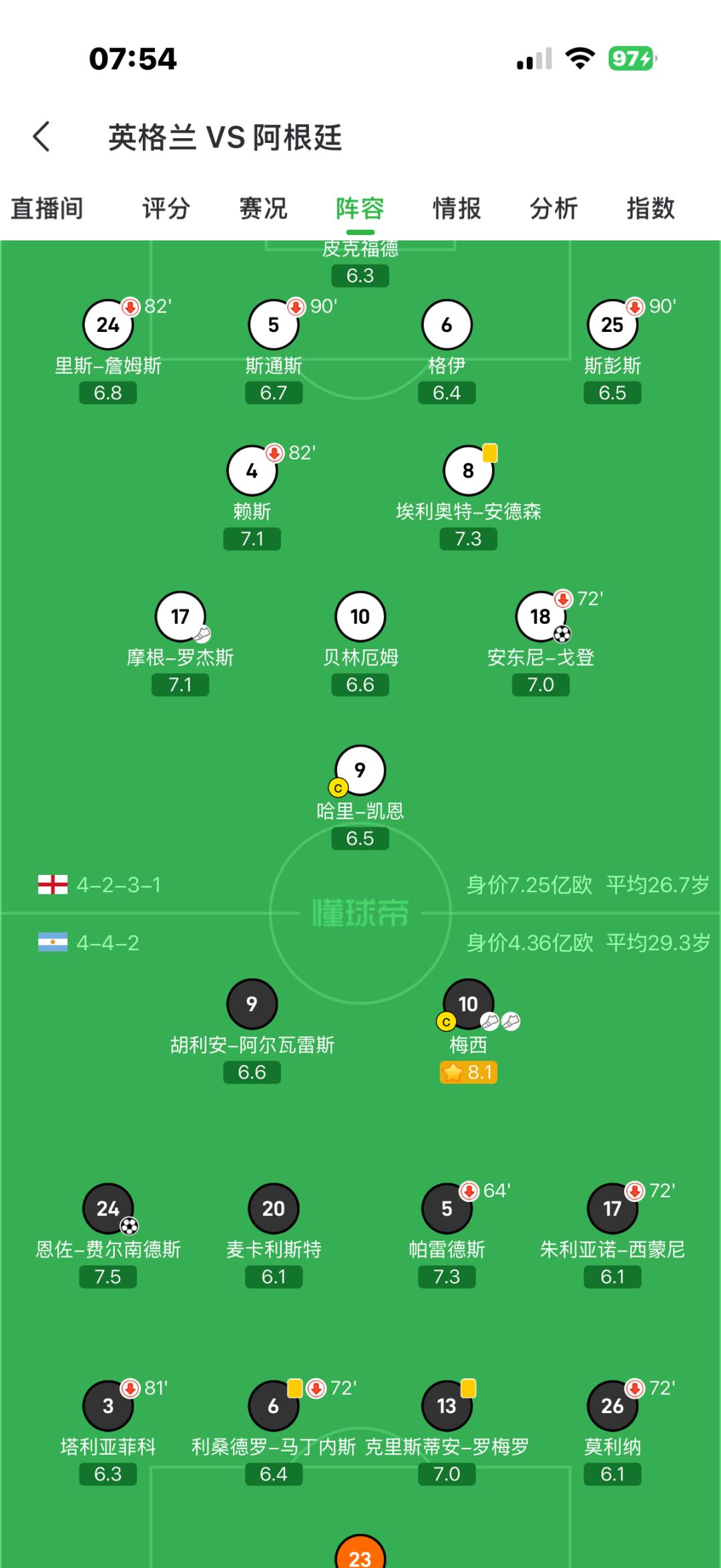Switch to the 评分 tab
This screenshot has height=1568, width=721.
click(x=166, y=208)
